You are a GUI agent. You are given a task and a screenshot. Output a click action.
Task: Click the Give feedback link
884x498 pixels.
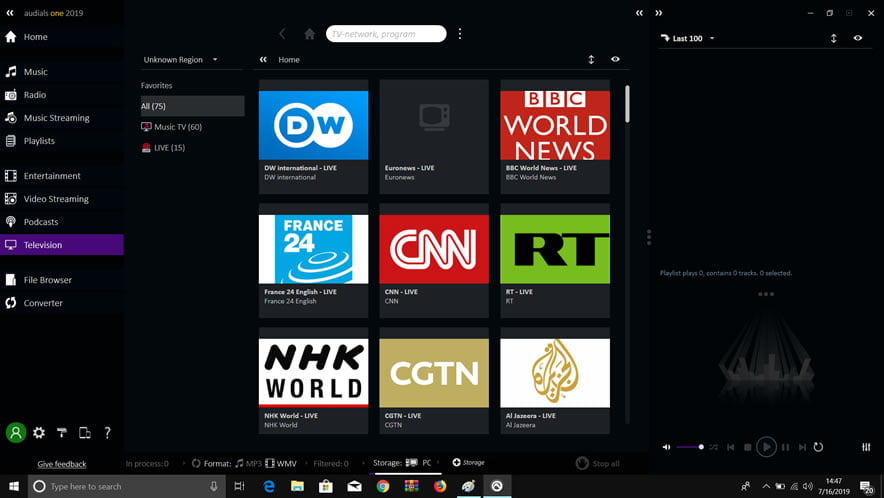click(62, 464)
